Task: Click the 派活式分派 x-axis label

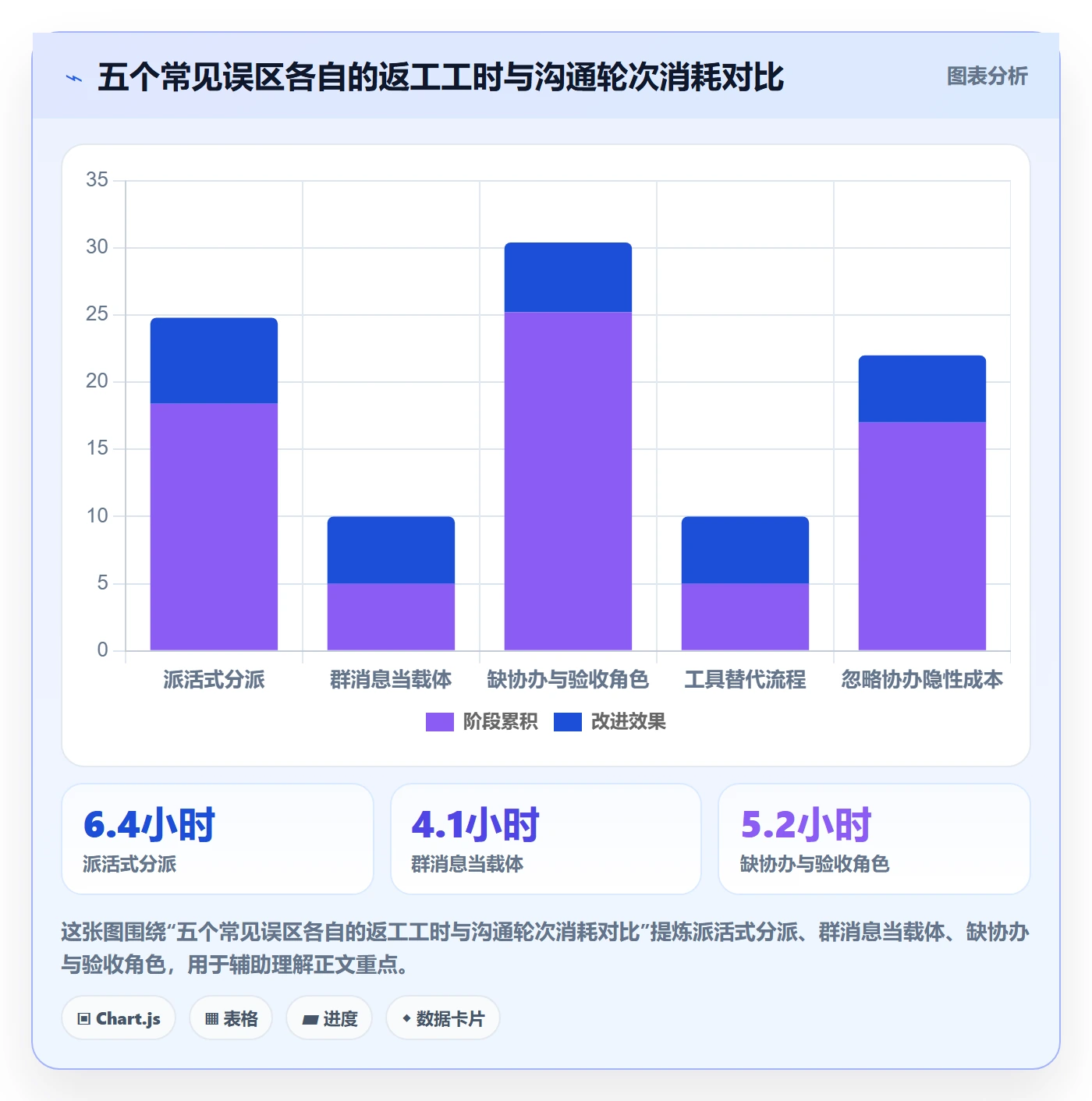Action: coord(214,680)
